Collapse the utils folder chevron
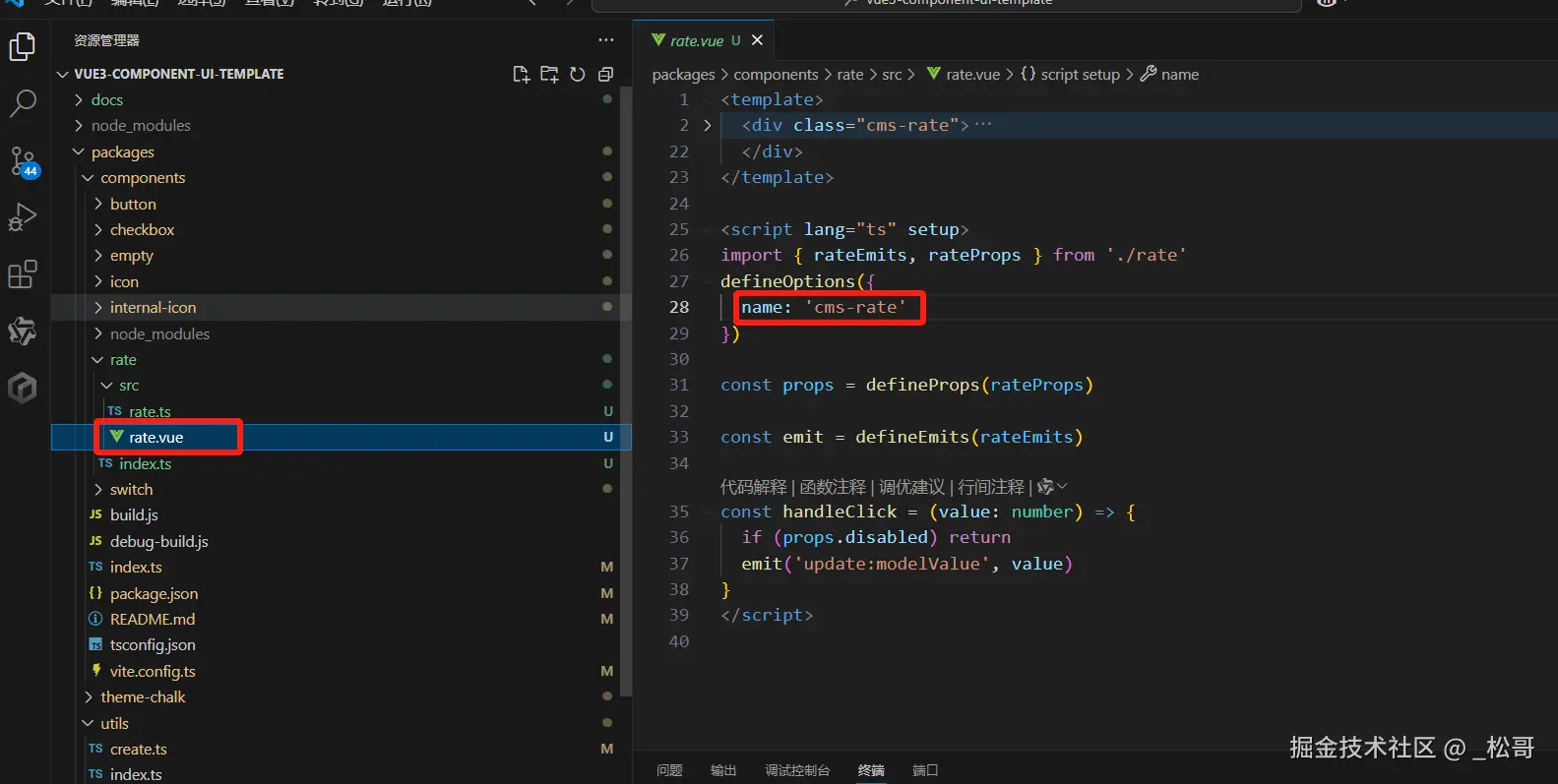This screenshot has height=784, width=1558. point(88,723)
